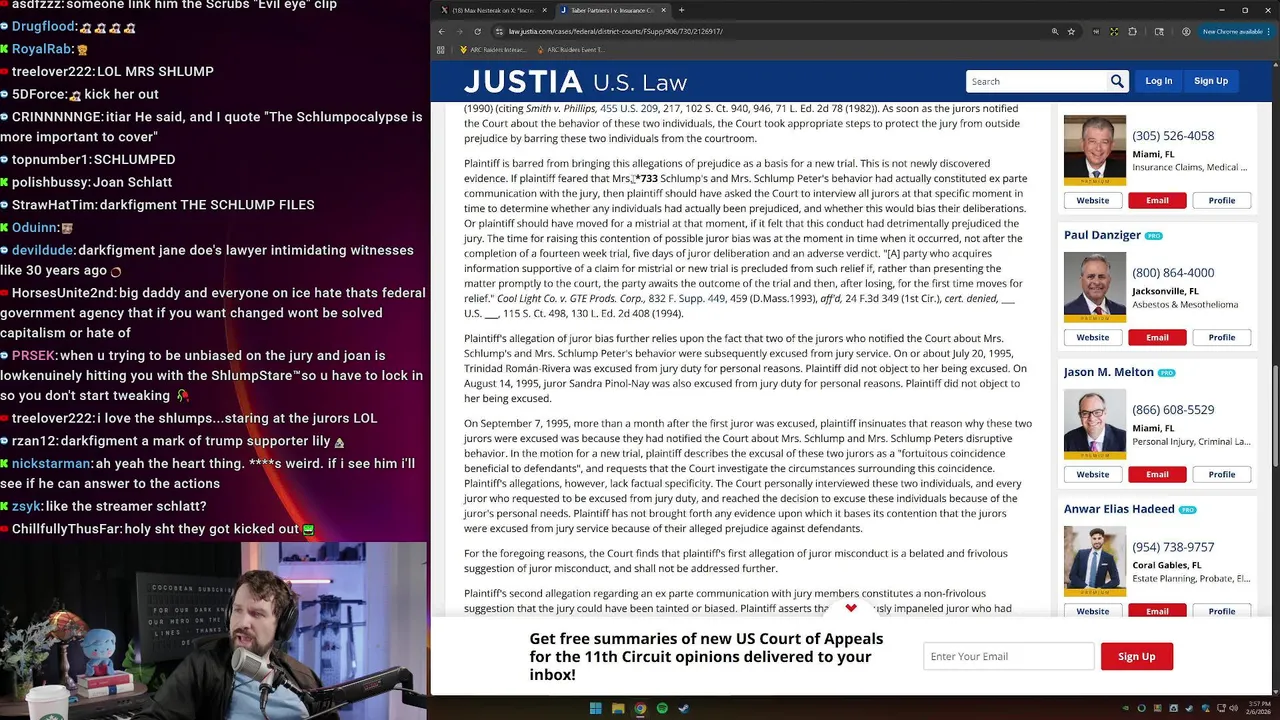Click chat username polishbussy
Image resolution: width=1280 pixels, height=720 pixels.
[49, 182]
